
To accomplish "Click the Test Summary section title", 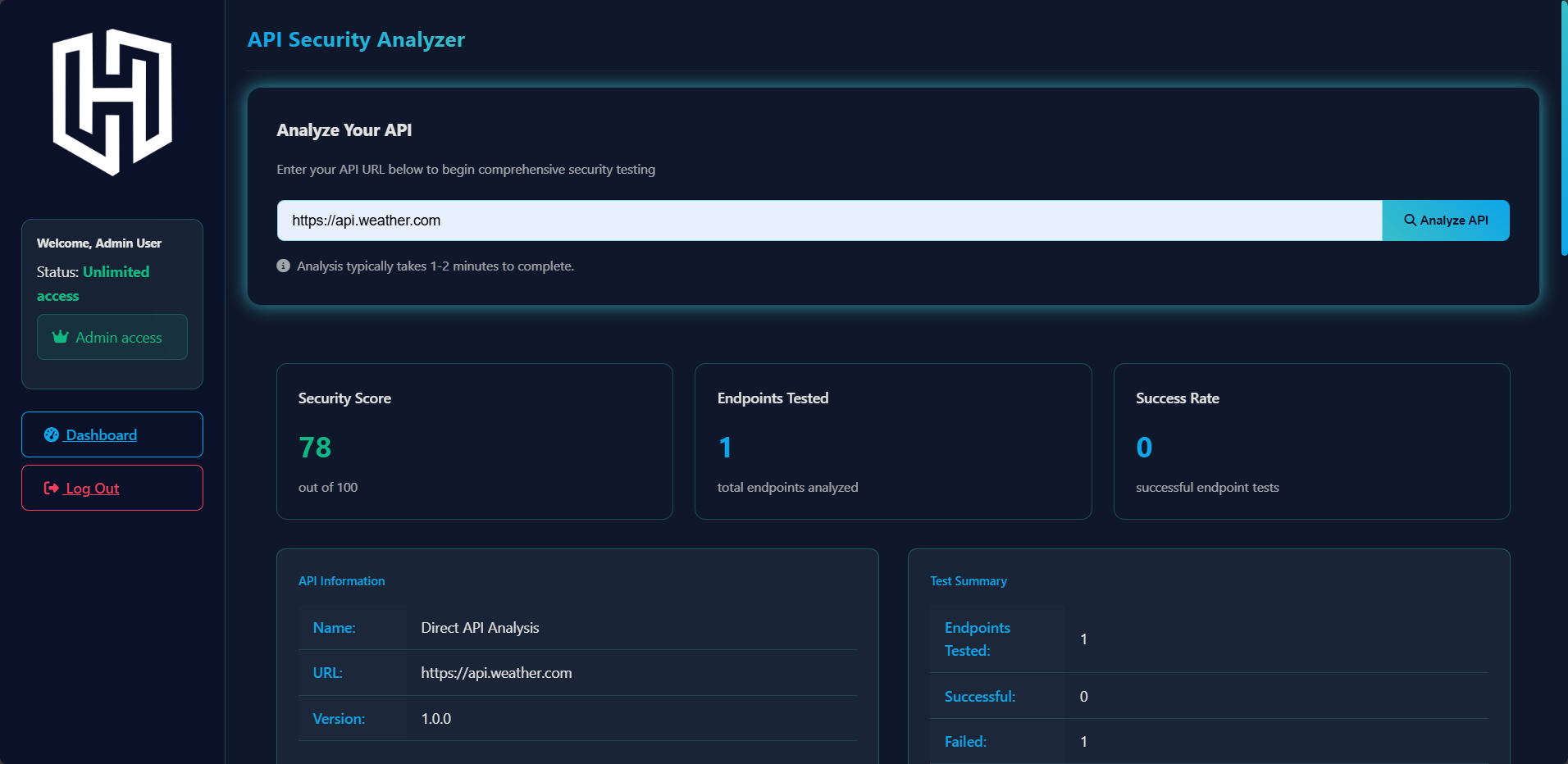I will (x=969, y=581).
